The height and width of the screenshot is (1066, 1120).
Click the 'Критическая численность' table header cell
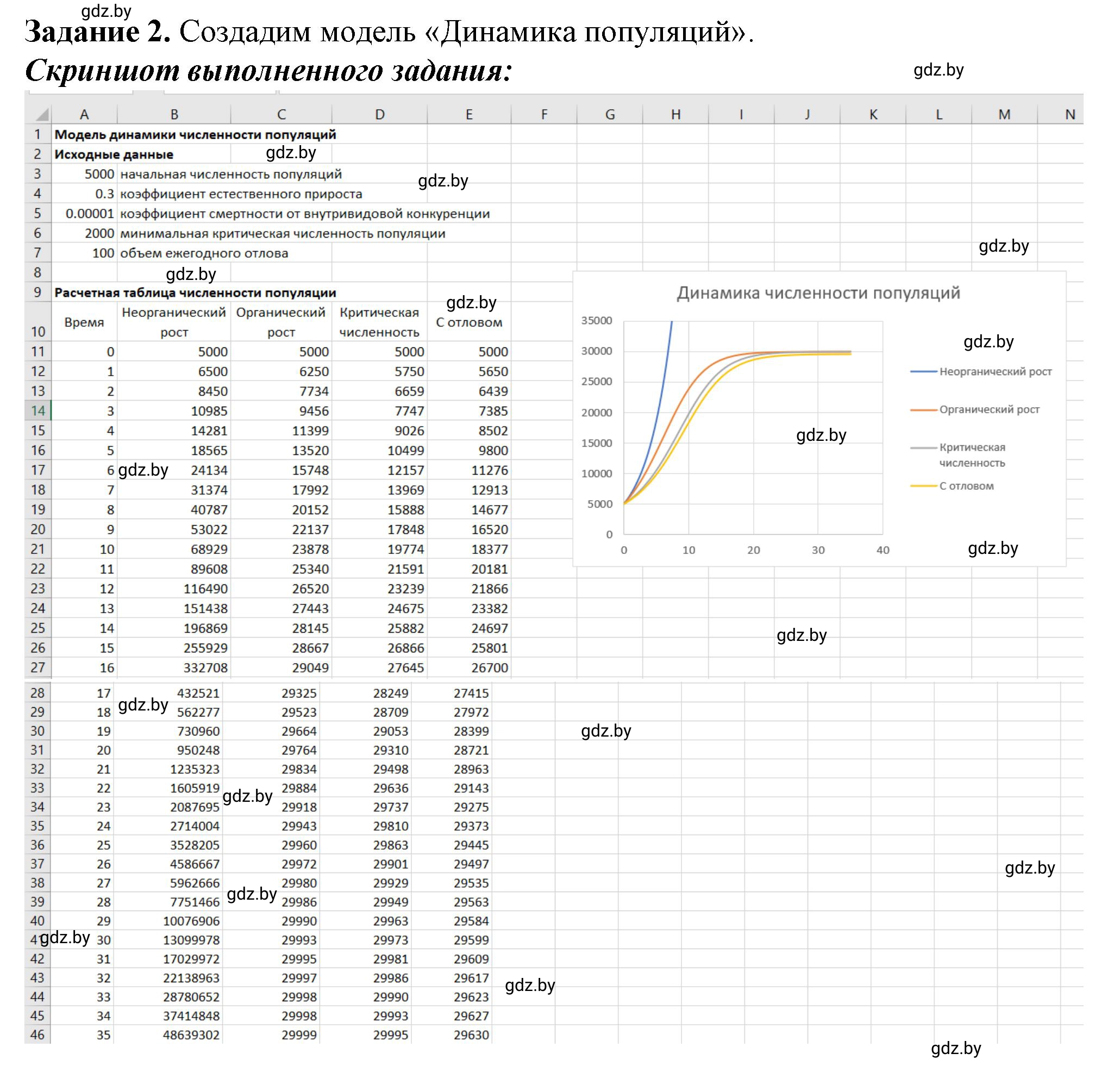point(379,322)
